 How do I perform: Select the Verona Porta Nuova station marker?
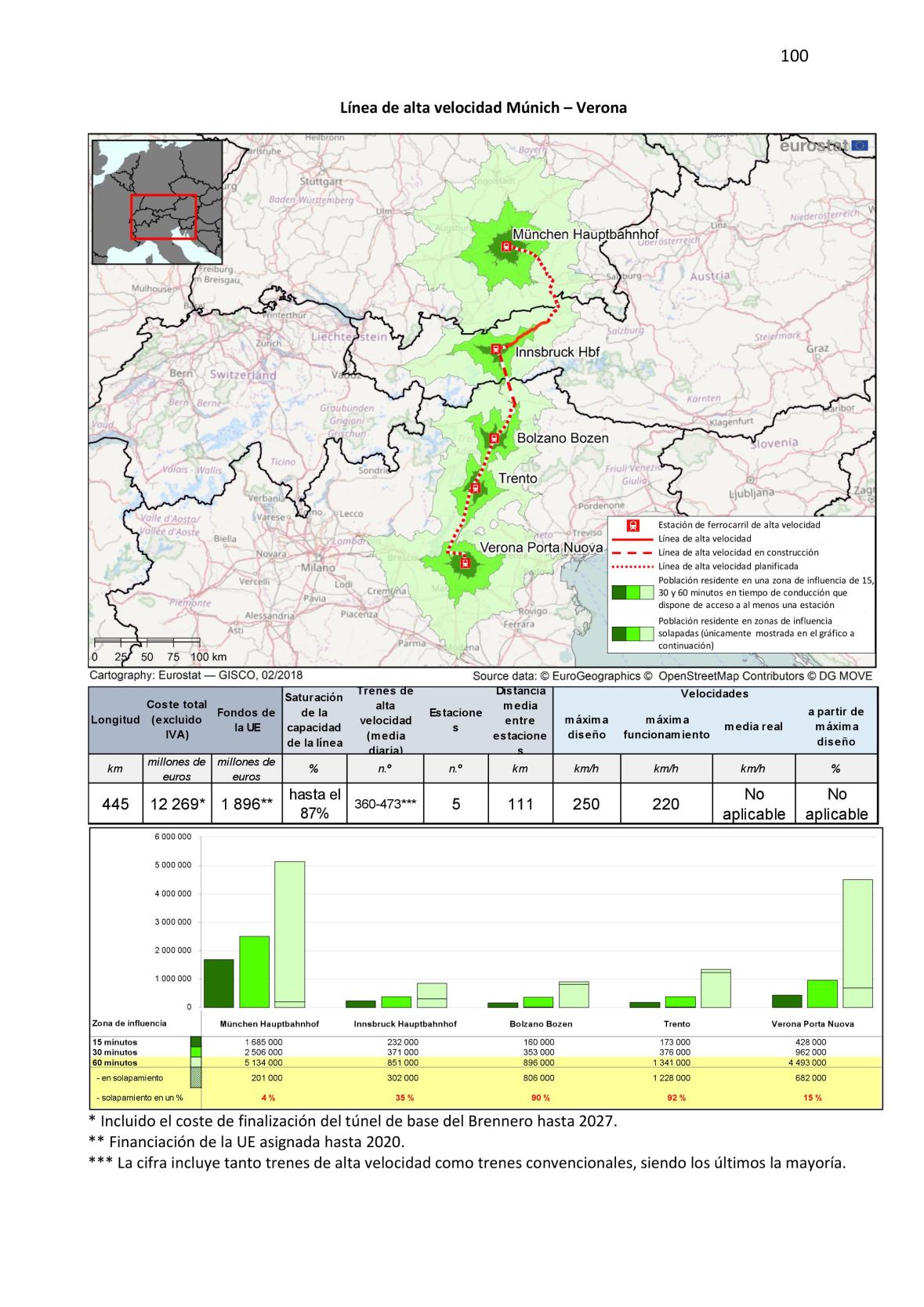[x=465, y=563]
